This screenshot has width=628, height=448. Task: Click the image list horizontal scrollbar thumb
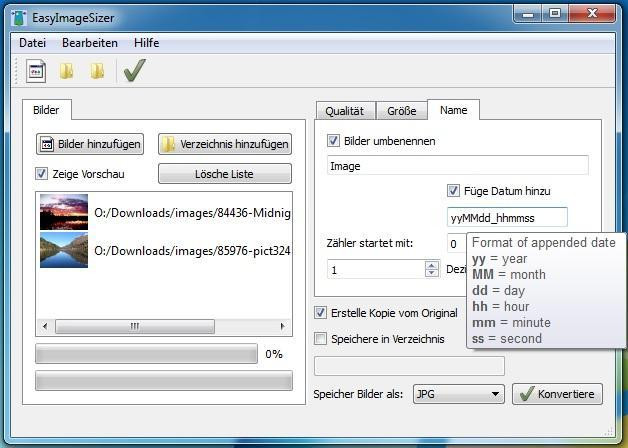pyautogui.click(x=135, y=326)
